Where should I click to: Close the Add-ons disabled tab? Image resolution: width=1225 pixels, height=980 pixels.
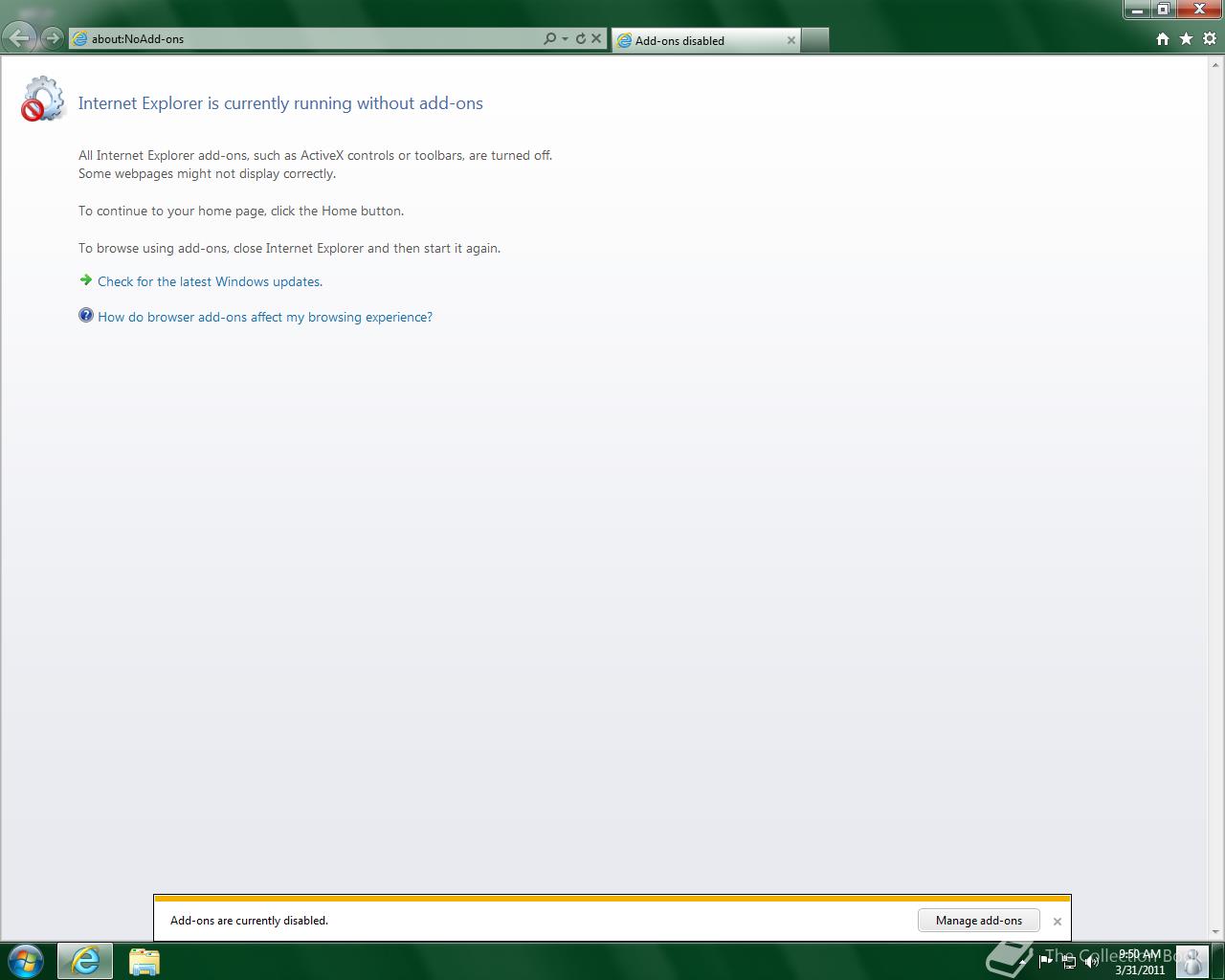[x=791, y=40]
